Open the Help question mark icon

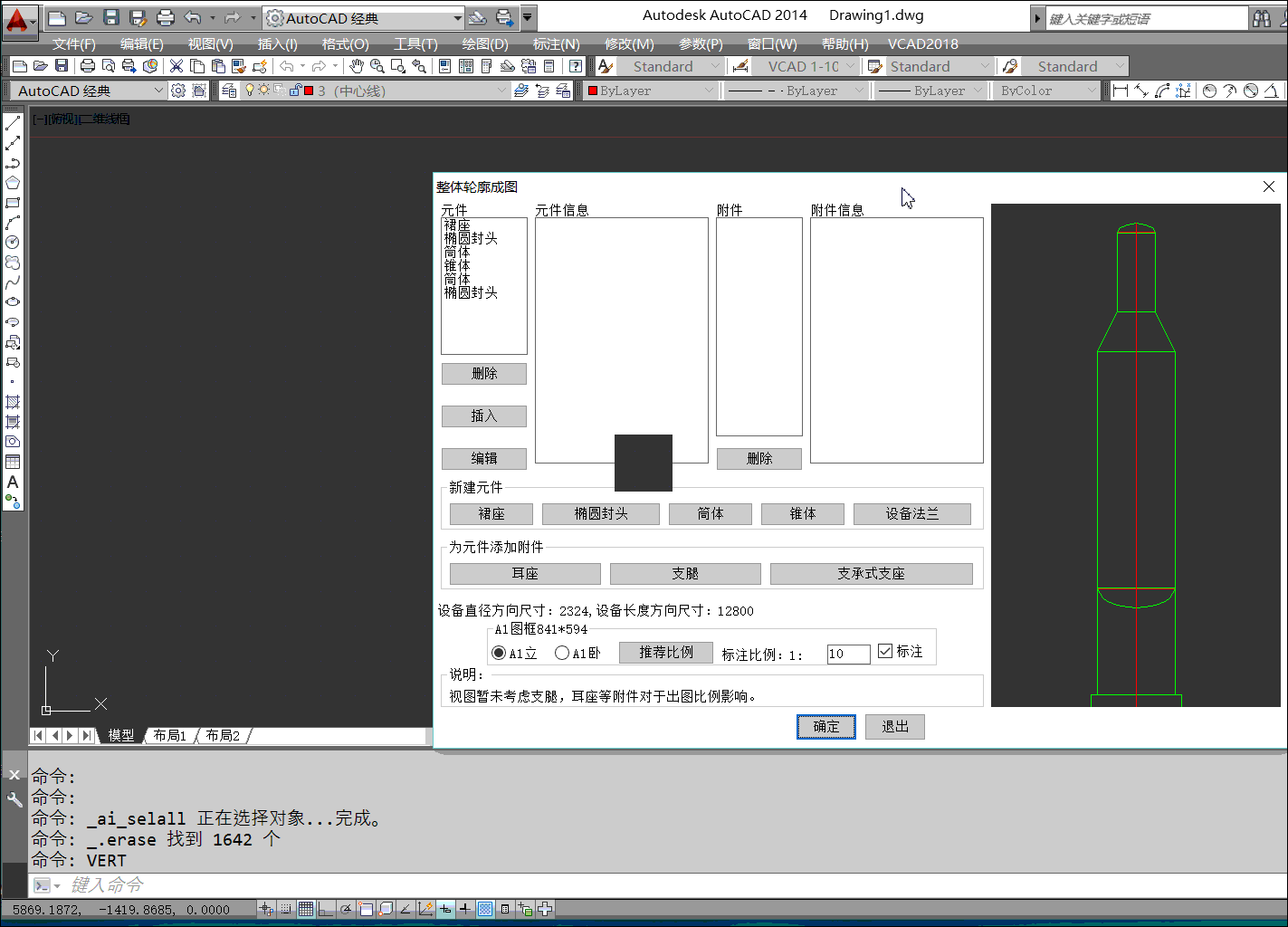[575, 66]
